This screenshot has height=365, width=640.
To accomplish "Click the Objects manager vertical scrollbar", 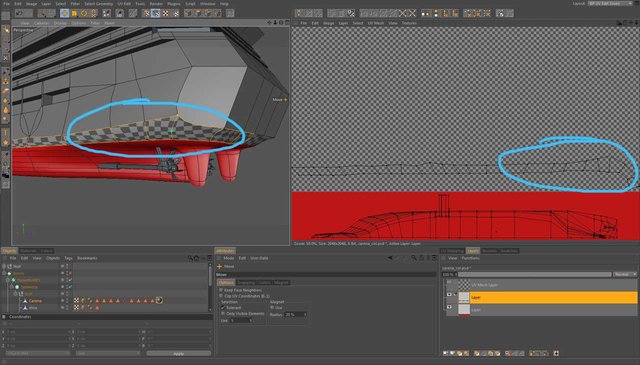I will (210, 286).
